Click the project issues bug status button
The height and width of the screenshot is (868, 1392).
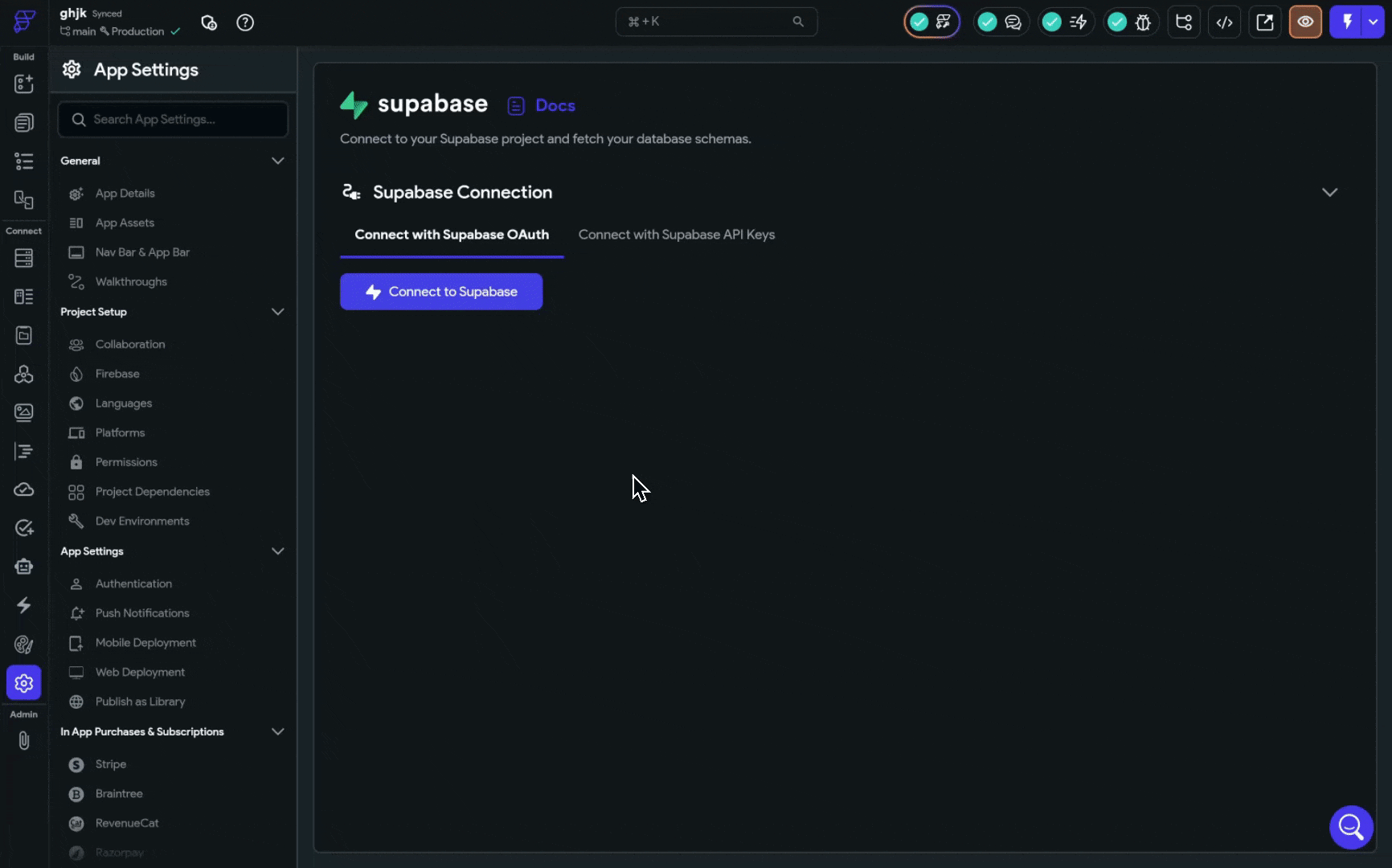click(1131, 23)
